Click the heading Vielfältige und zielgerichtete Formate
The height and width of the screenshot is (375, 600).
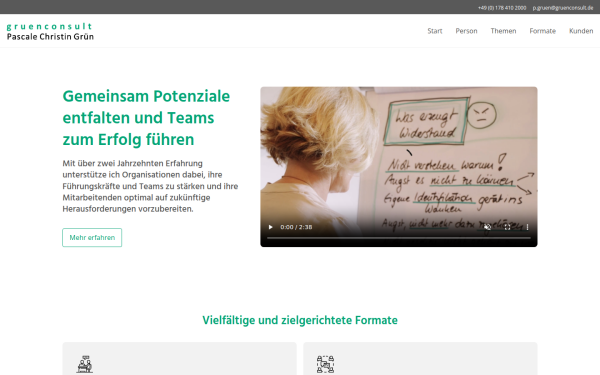(x=300, y=320)
